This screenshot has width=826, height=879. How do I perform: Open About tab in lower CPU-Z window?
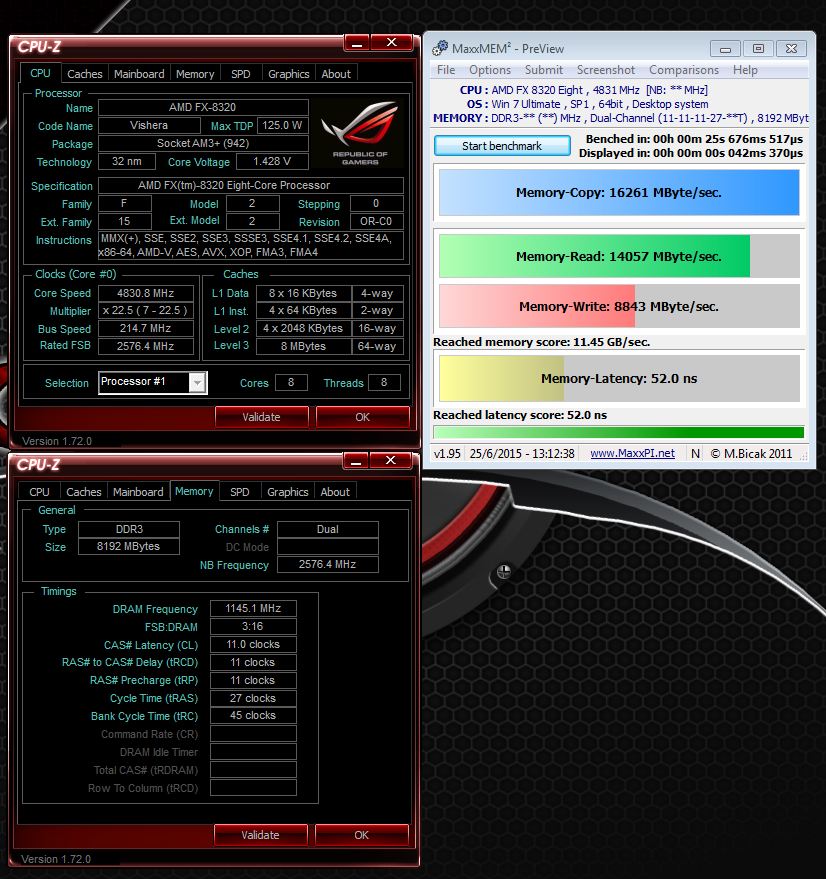pos(335,492)
